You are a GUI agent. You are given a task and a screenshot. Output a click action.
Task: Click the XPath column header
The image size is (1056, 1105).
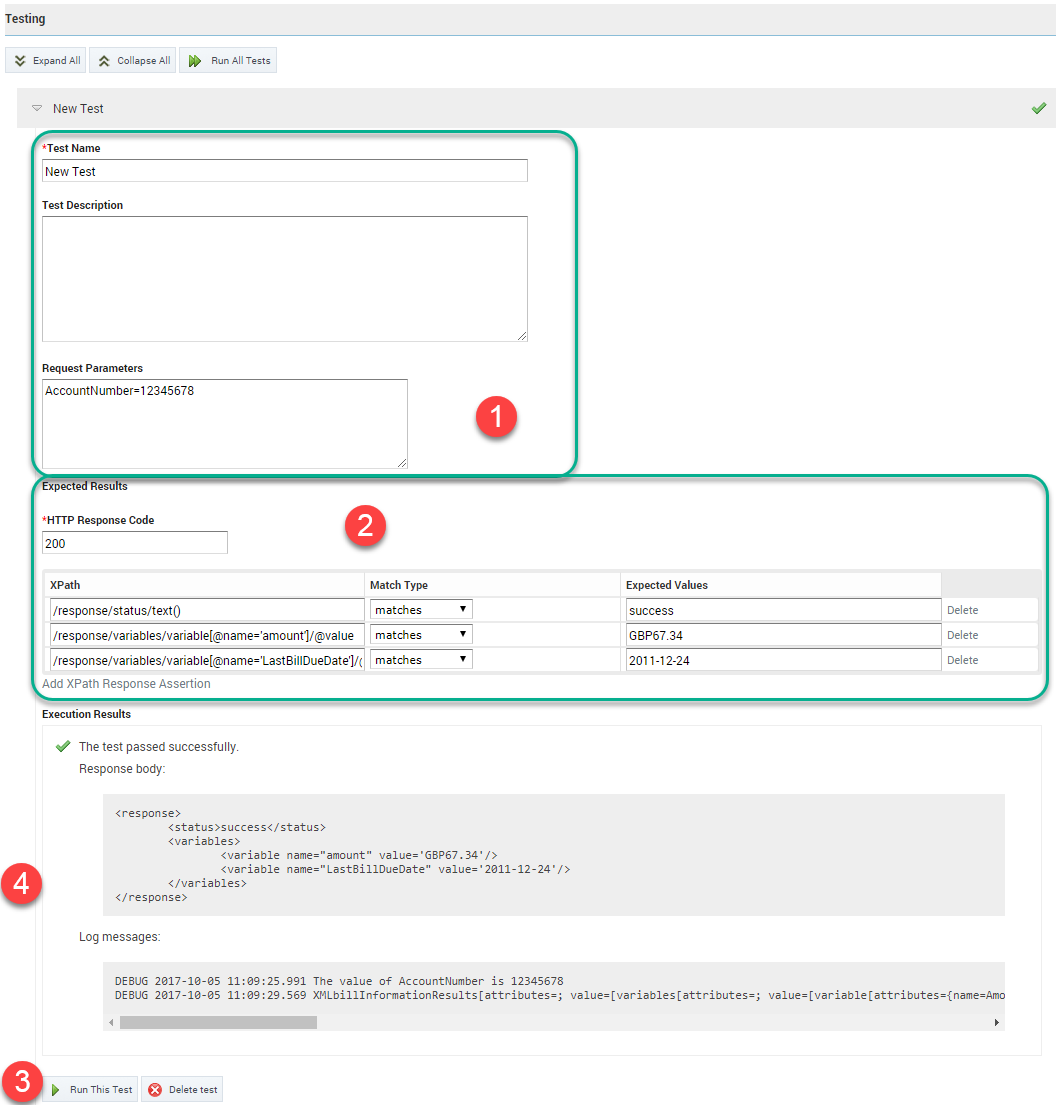(x=65, y=585)
